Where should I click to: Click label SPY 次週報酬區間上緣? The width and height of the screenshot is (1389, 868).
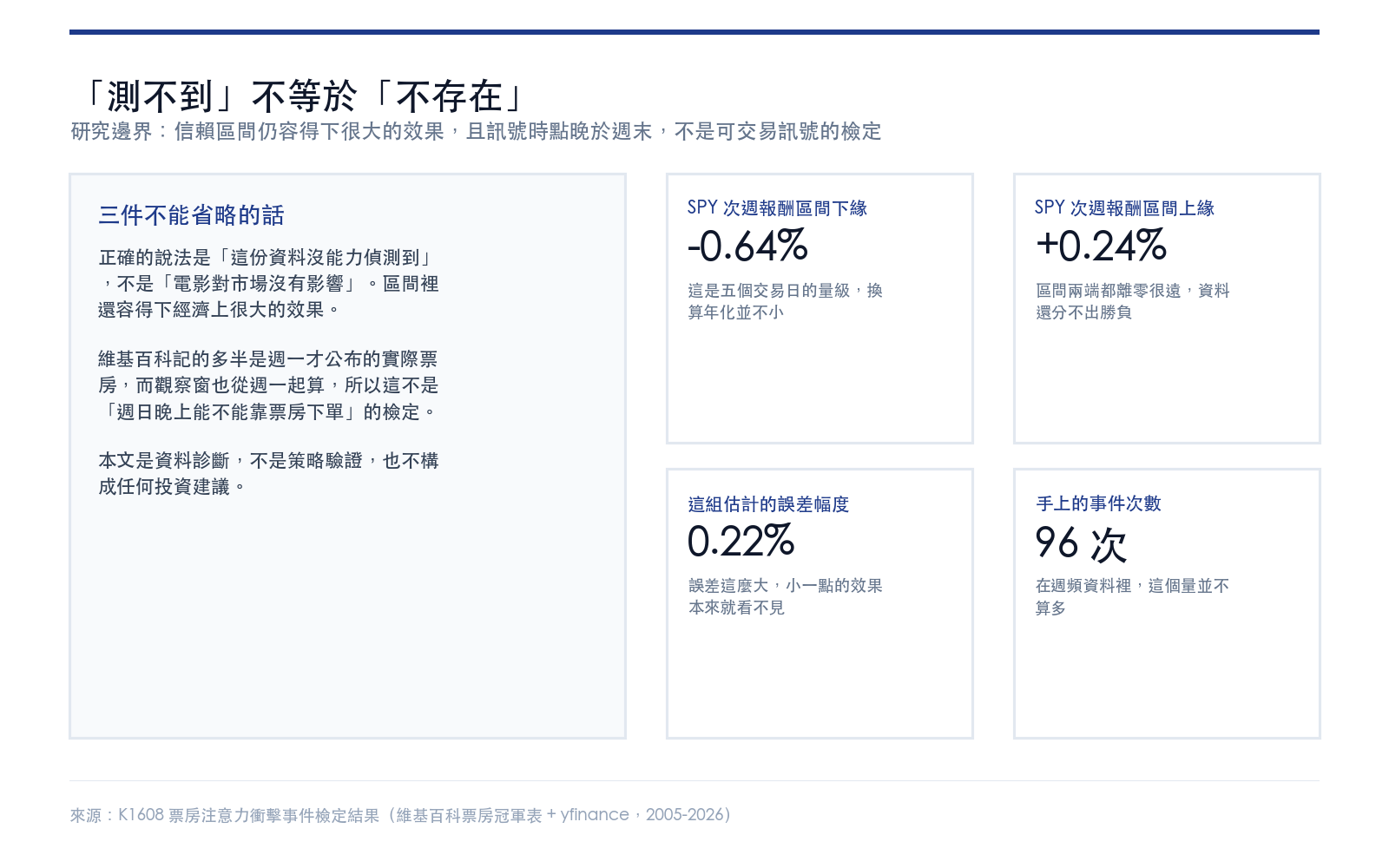(1124, 208)
